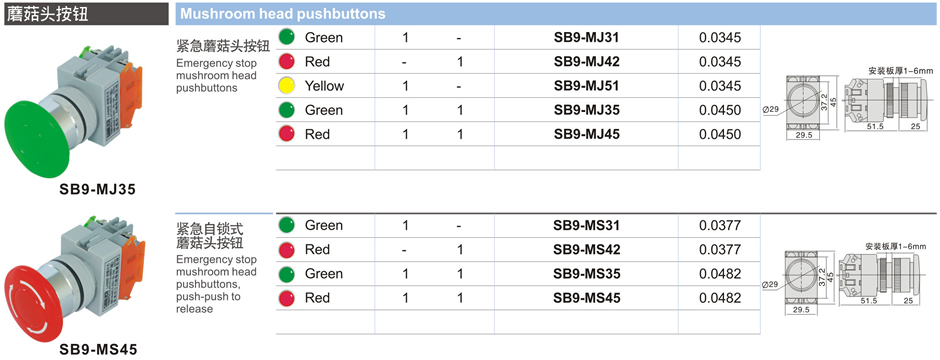Viewport: 940px width, 360px height.
Task: Click the yellow dot in the SB9-MJ51 row
Action: point(287,86)
